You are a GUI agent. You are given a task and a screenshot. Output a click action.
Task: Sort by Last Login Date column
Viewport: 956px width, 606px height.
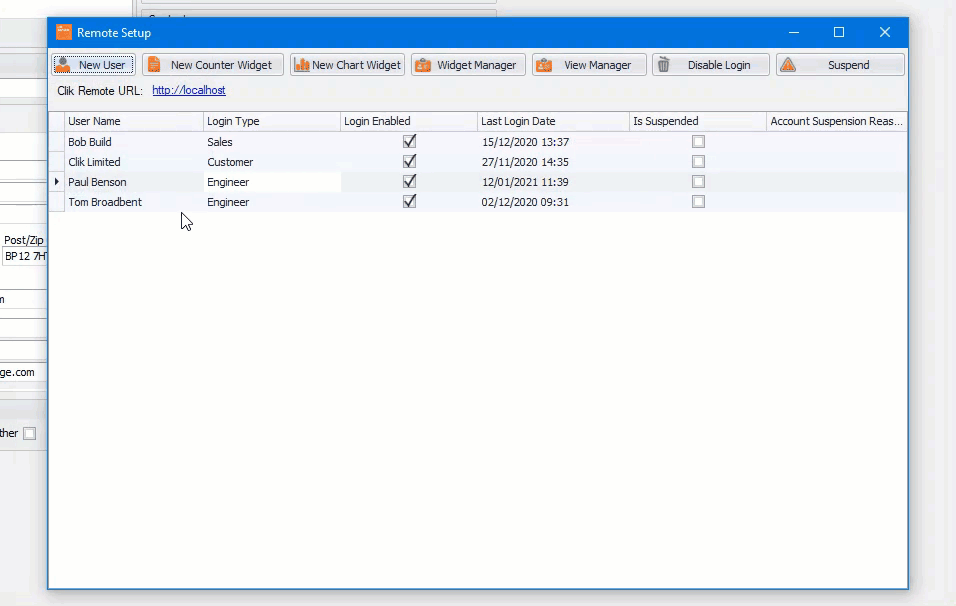pos(553,121)
